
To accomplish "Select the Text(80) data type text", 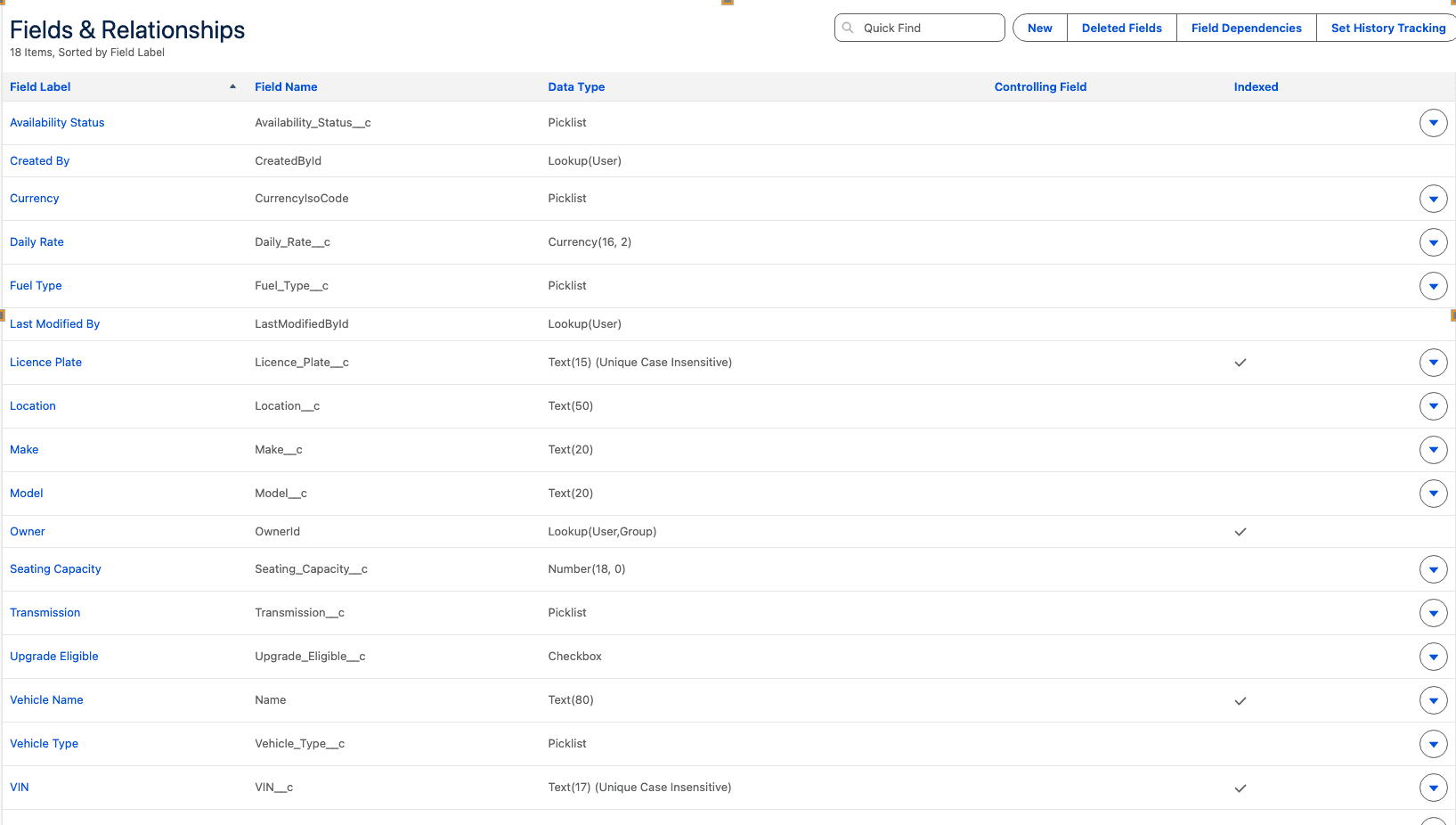I will (x=570, y=700).
